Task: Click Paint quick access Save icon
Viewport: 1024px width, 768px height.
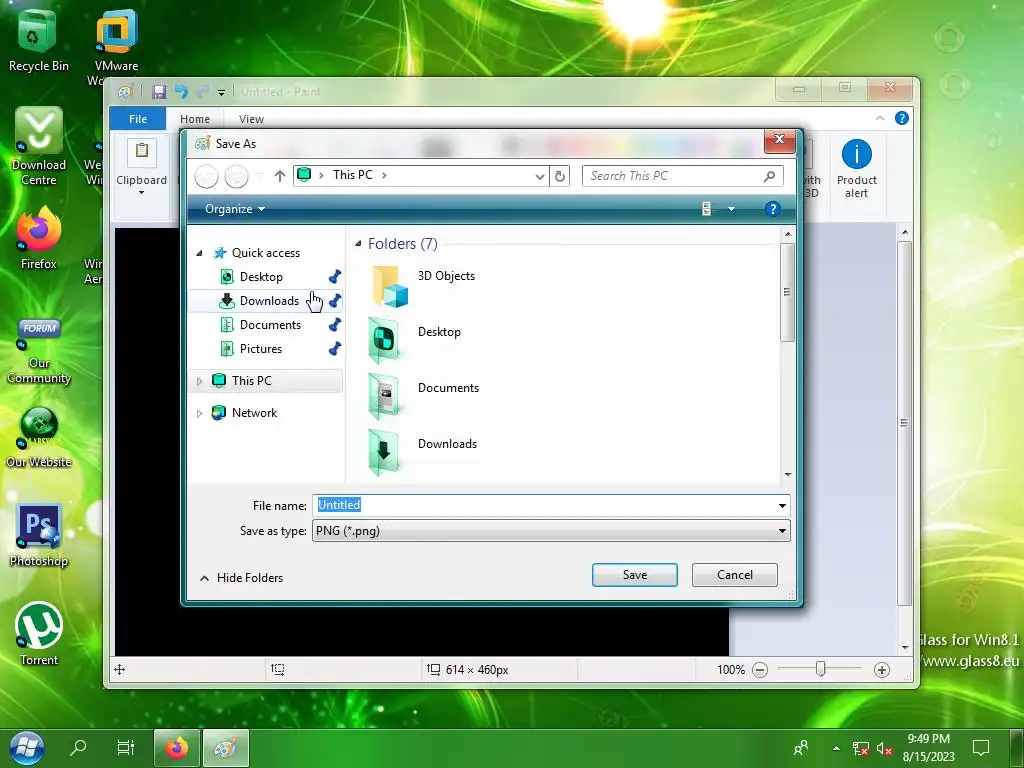Action: click(x=159, y=92)
